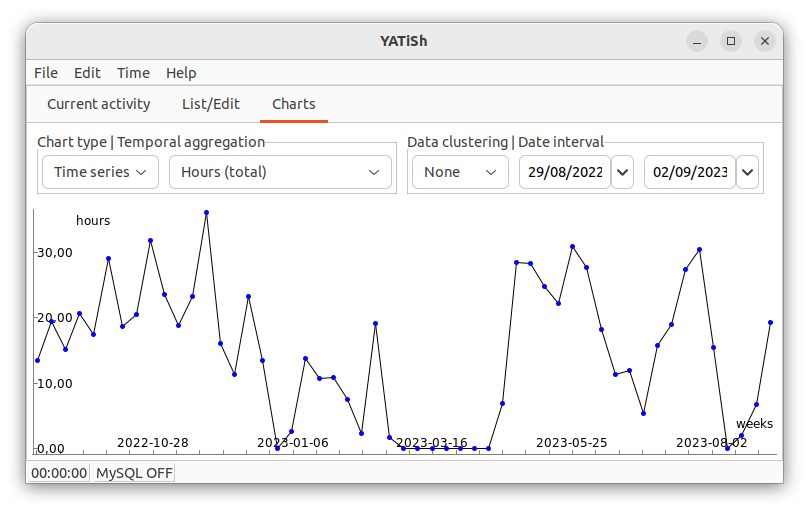Open the None data clustering dropdown

tap(460, 172)
